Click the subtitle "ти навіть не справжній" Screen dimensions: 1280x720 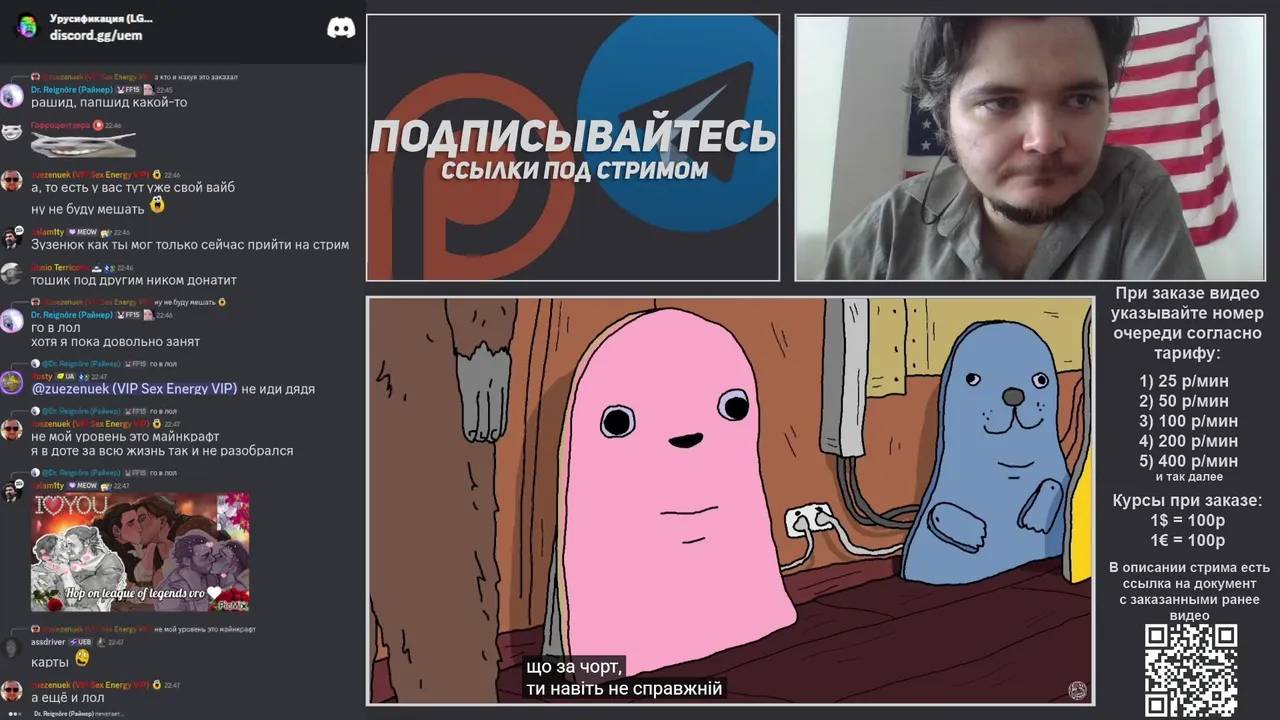coord(624,688)
